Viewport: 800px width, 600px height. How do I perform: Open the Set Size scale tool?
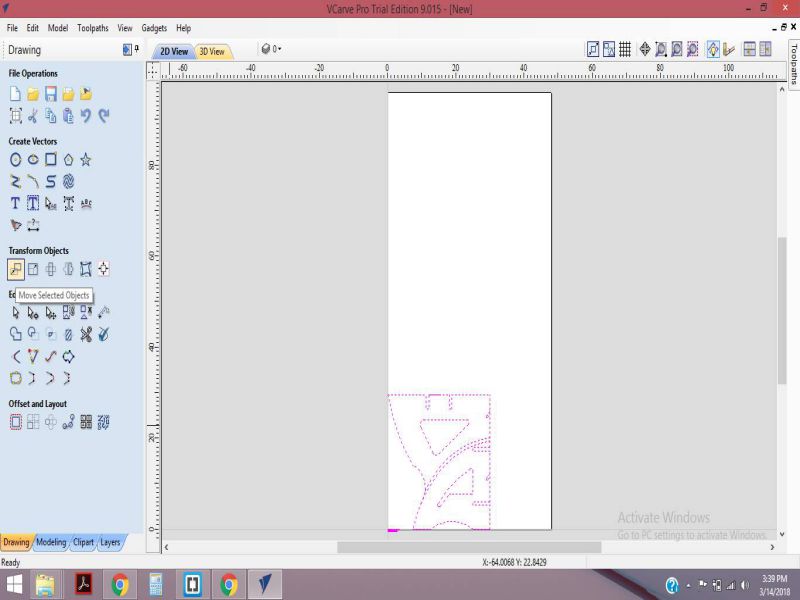click(x=33, y=269)
